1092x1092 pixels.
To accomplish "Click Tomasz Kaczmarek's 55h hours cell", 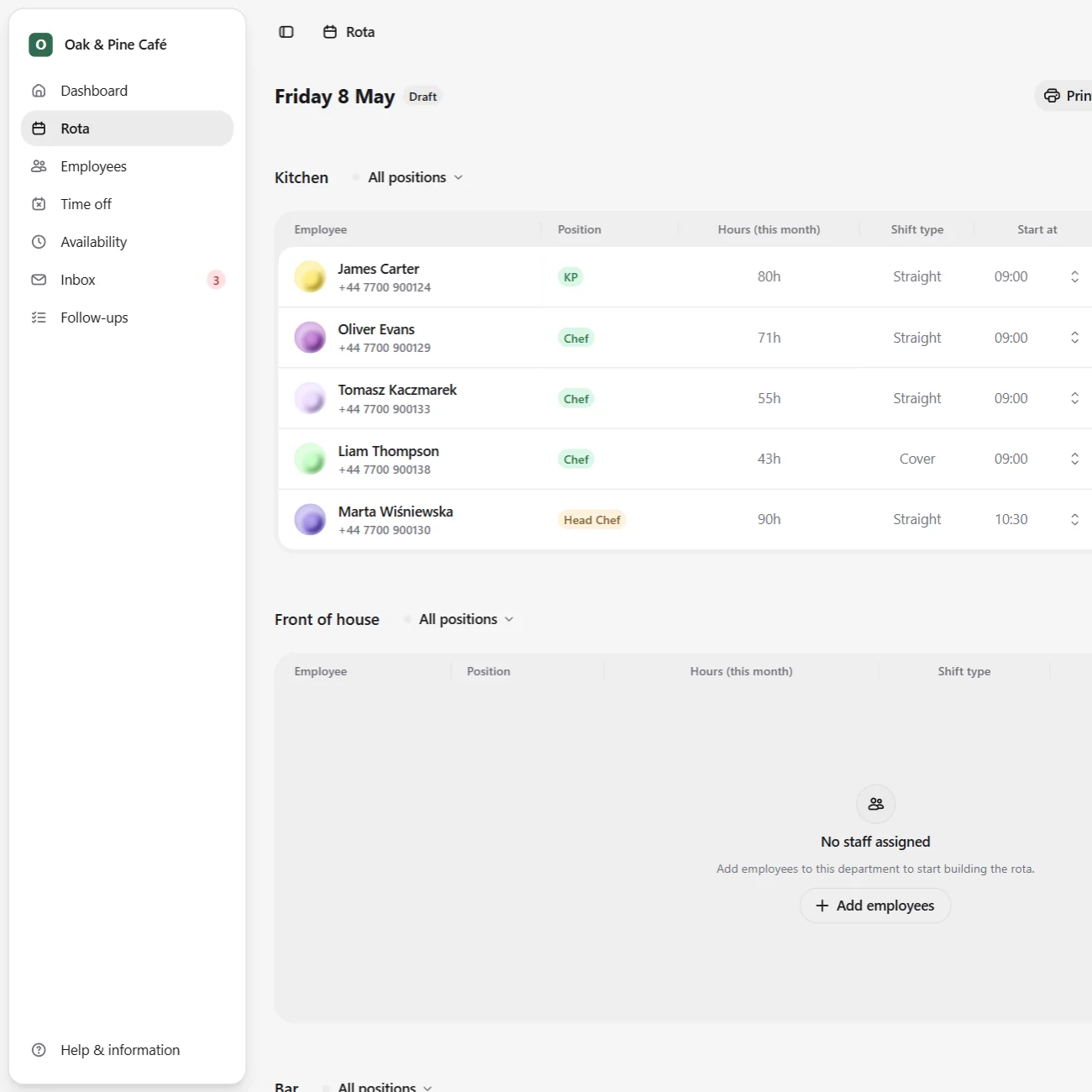I will (769, 398).
